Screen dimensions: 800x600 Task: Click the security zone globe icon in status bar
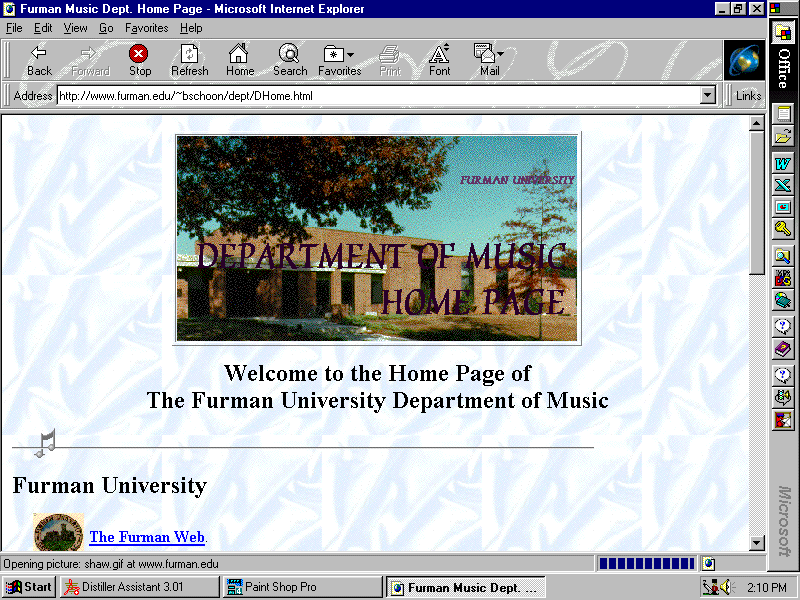point(708,564)
